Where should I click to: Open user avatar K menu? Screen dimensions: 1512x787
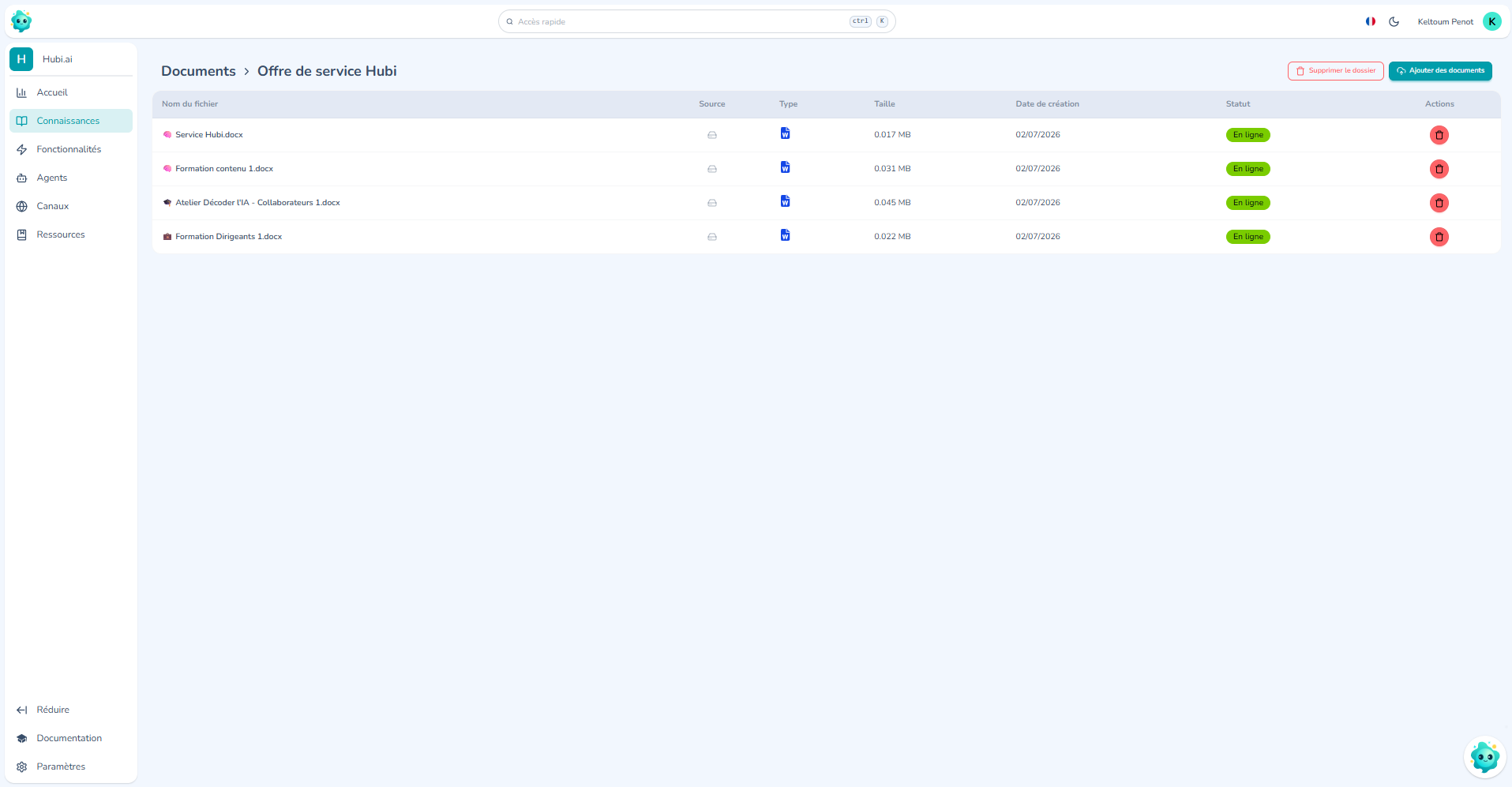[x=1491, y=21]
